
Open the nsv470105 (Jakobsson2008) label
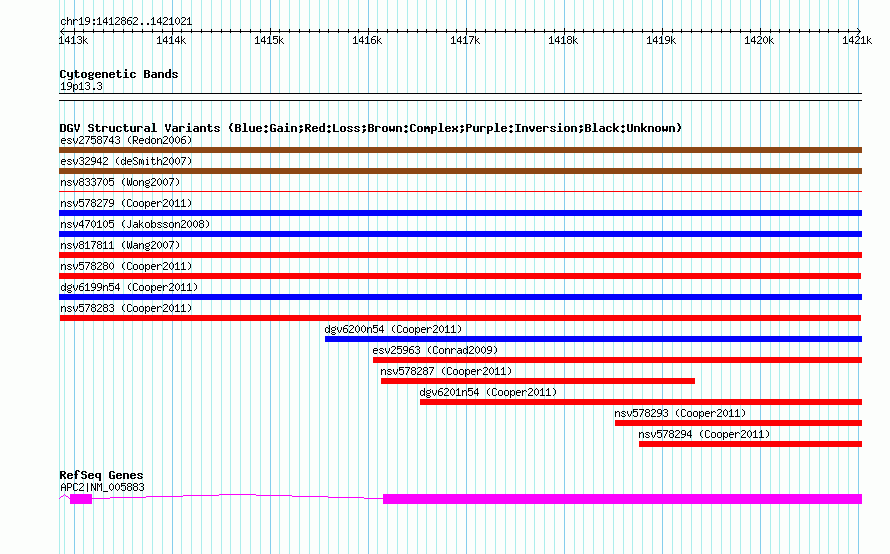click(x=135, y=224)
